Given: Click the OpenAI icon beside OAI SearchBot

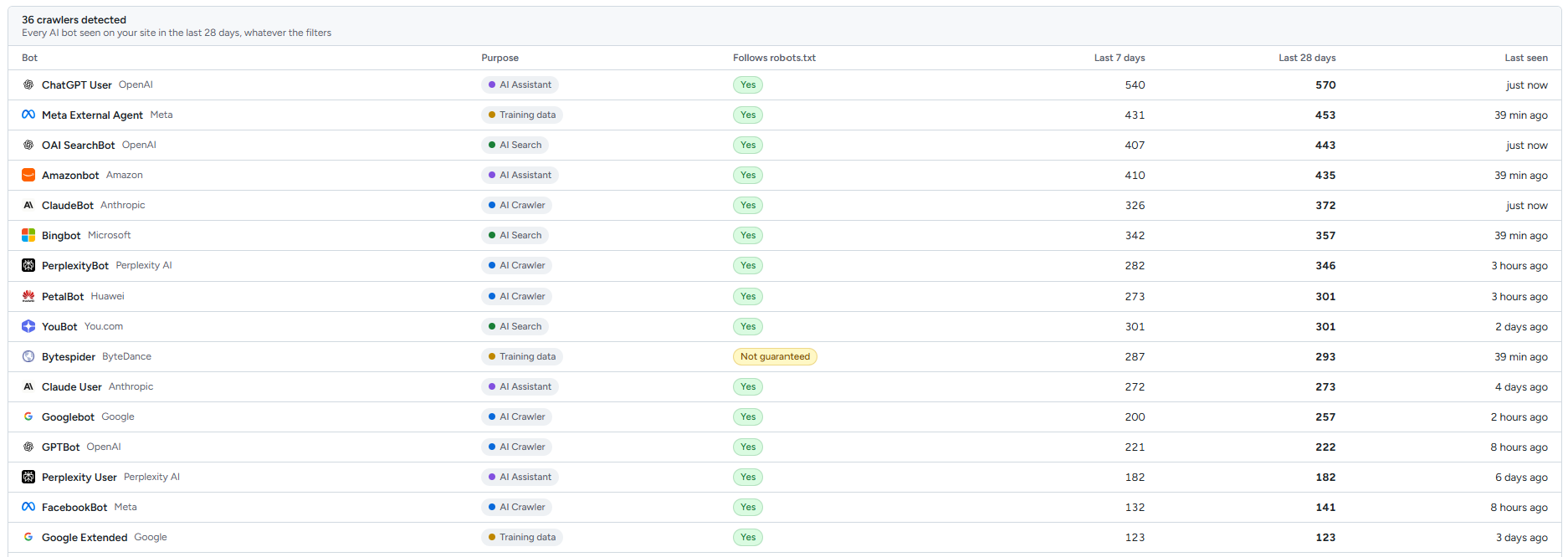Looking at the screenshot, I should 28,145.
